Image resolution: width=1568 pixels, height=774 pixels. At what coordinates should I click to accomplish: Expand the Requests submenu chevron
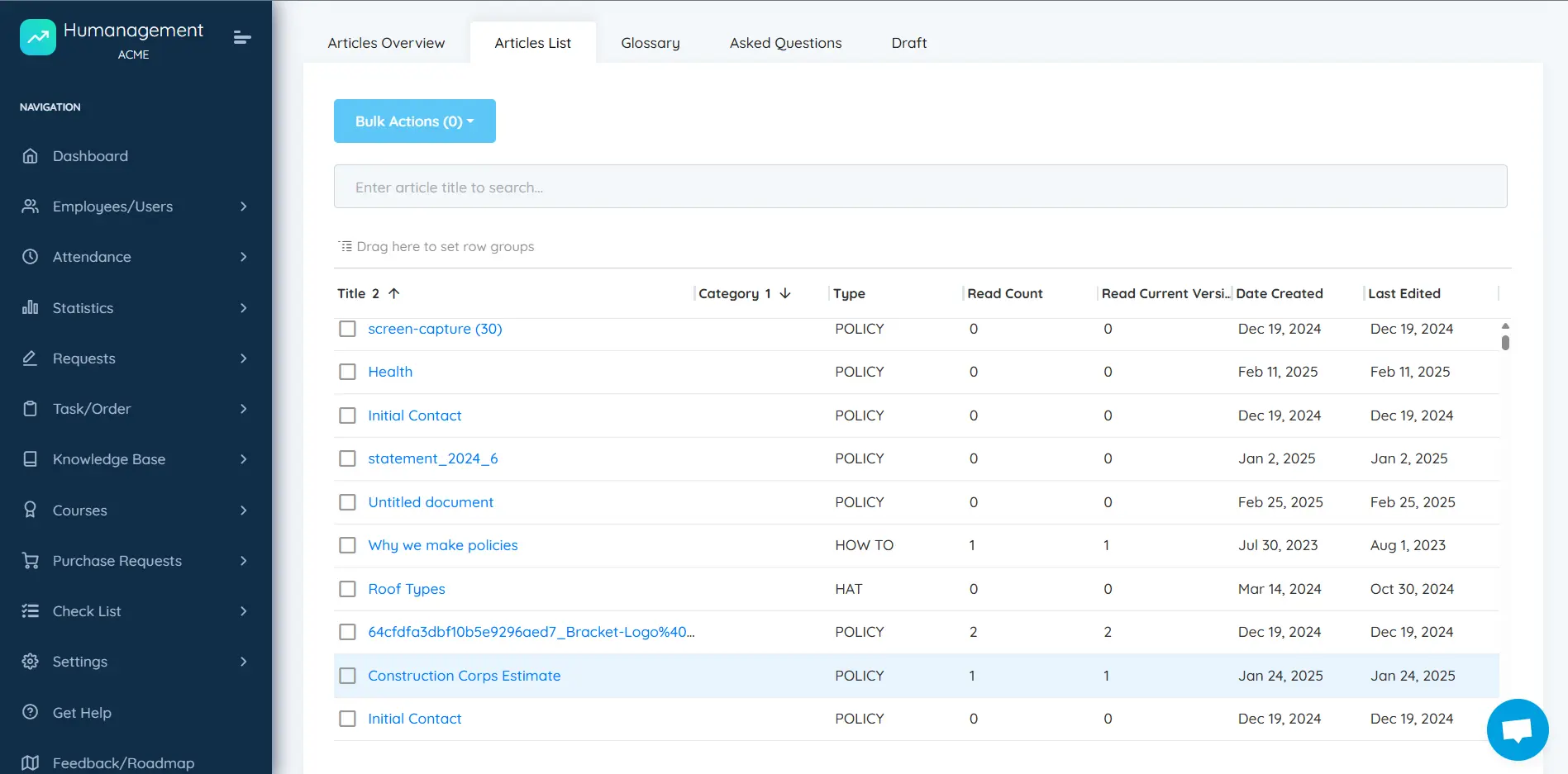(x=244, y=358)
